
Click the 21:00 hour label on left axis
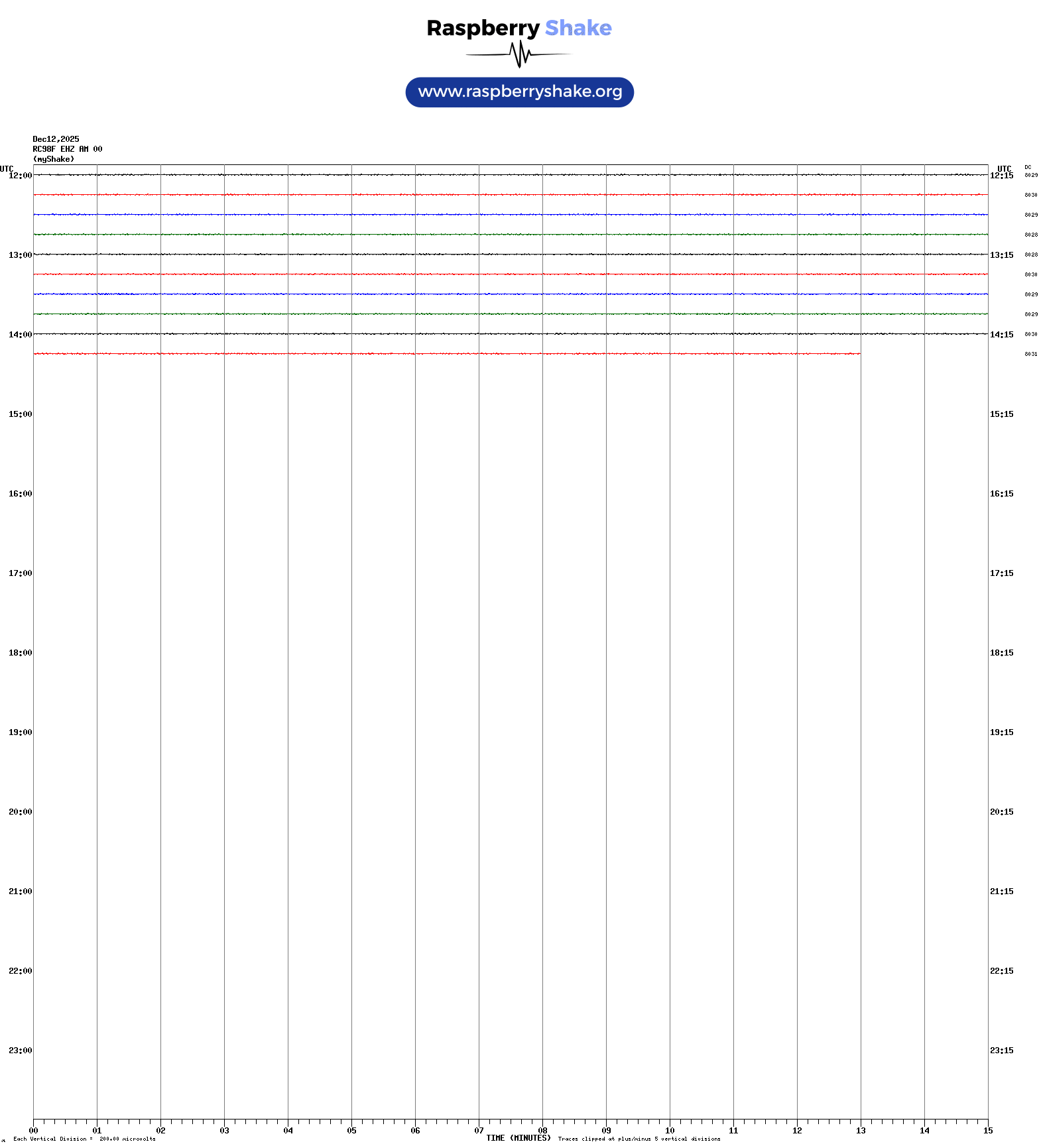click(20, 891)
